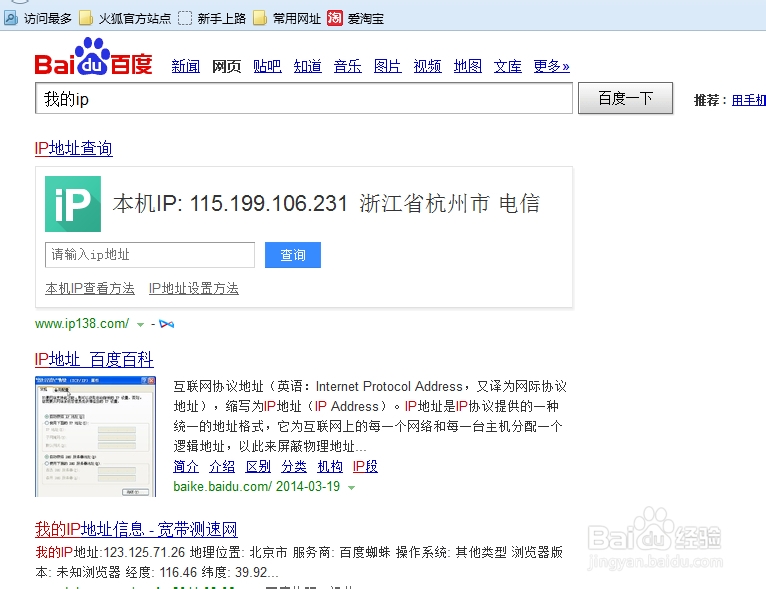
Task: Switch to the 视频 tab
Action: (x=427, y=66)
